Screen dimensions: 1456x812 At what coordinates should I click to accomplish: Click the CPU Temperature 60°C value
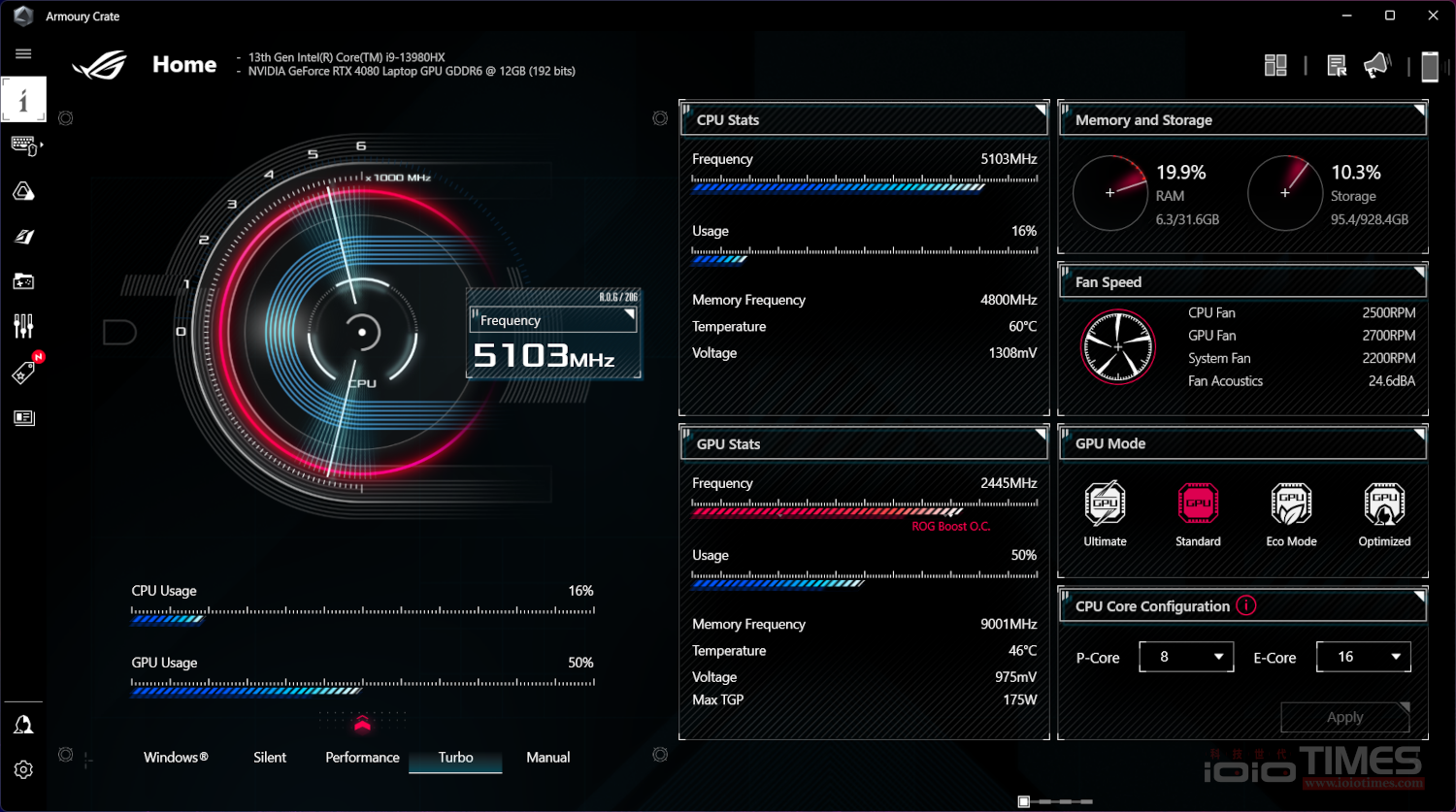coord(1022,327)
